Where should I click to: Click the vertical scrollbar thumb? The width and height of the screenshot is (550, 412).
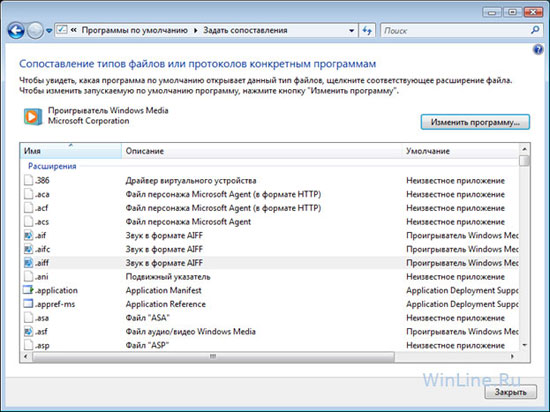pos(524,161)
